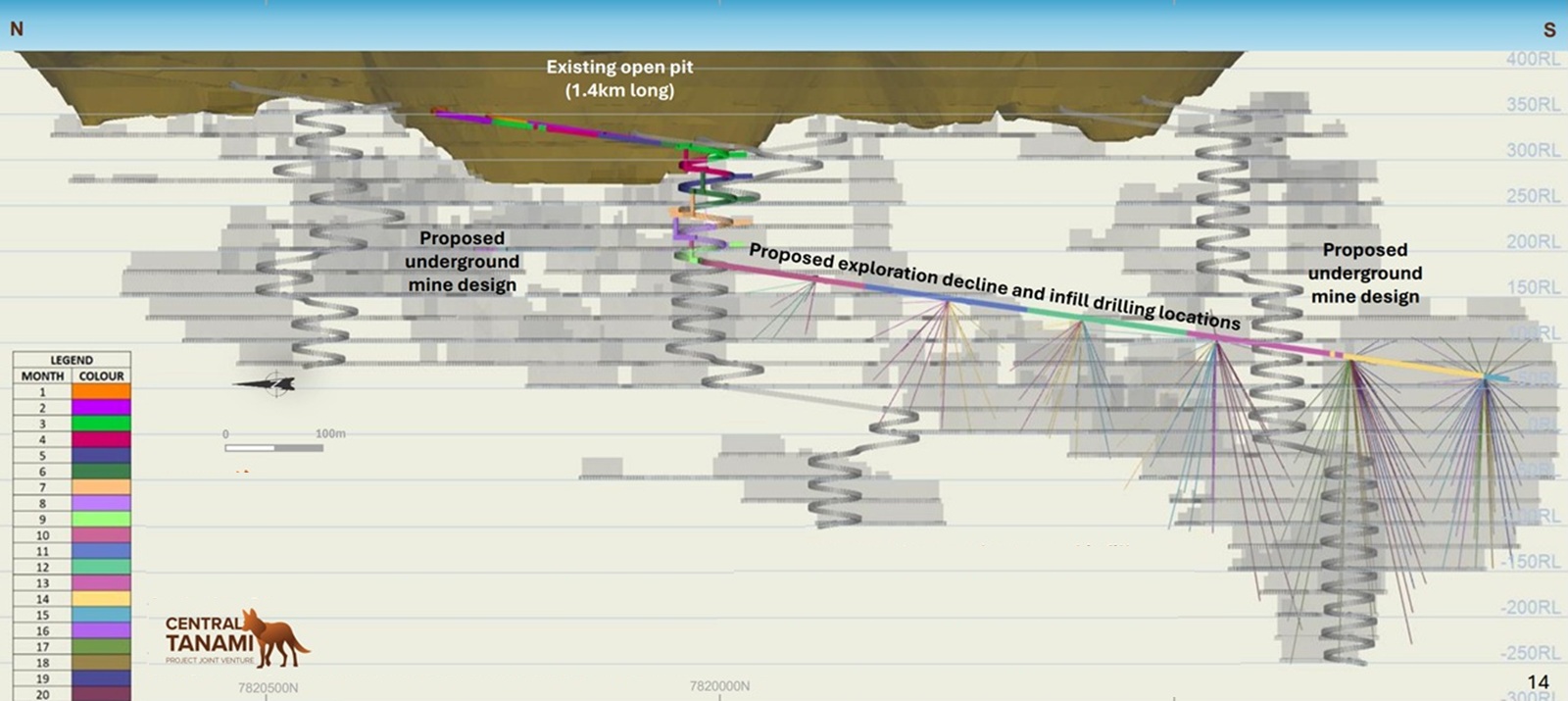Click the exploration decline and infill drilling label
The height and width of the screenshot is (701, 1568).
(x=994, y=286)
